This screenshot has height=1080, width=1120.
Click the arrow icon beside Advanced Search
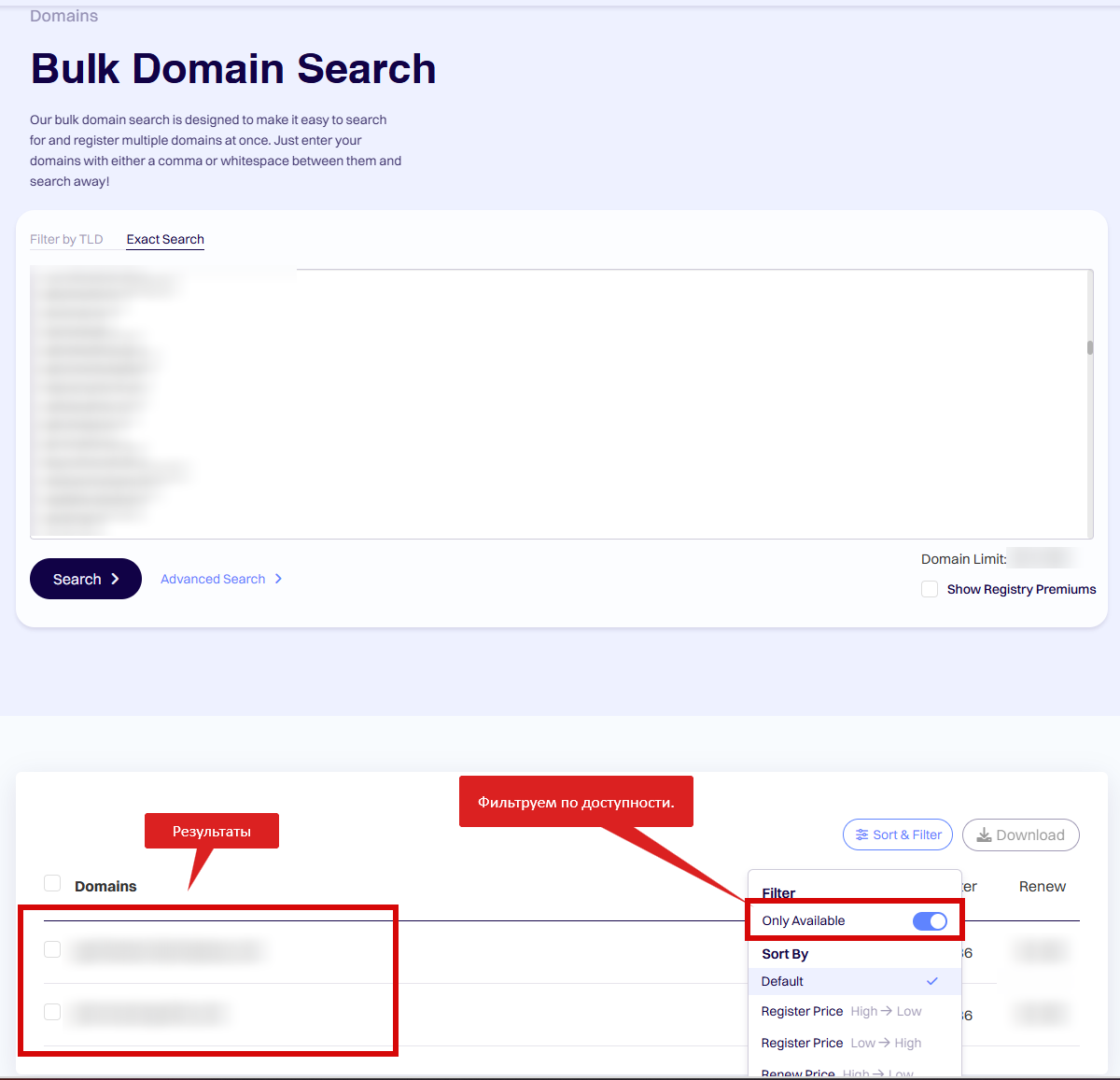278,579
